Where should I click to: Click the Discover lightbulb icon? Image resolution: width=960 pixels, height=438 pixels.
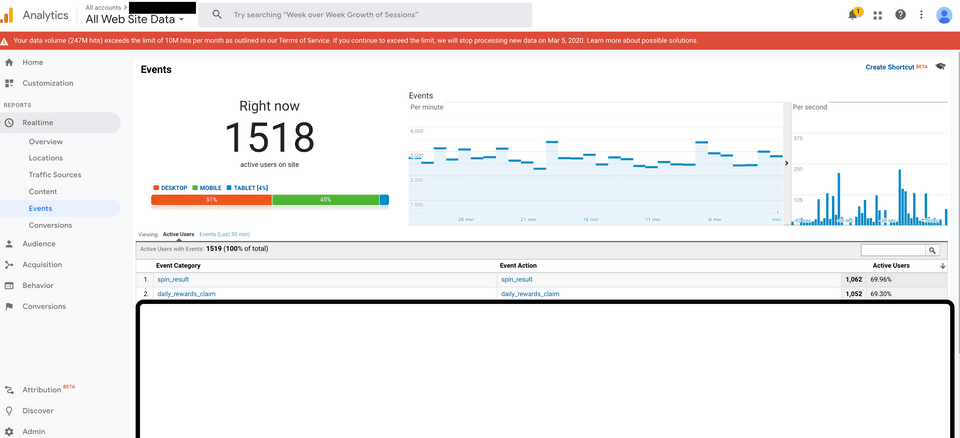pyautogui.click(x=9, y=411)
